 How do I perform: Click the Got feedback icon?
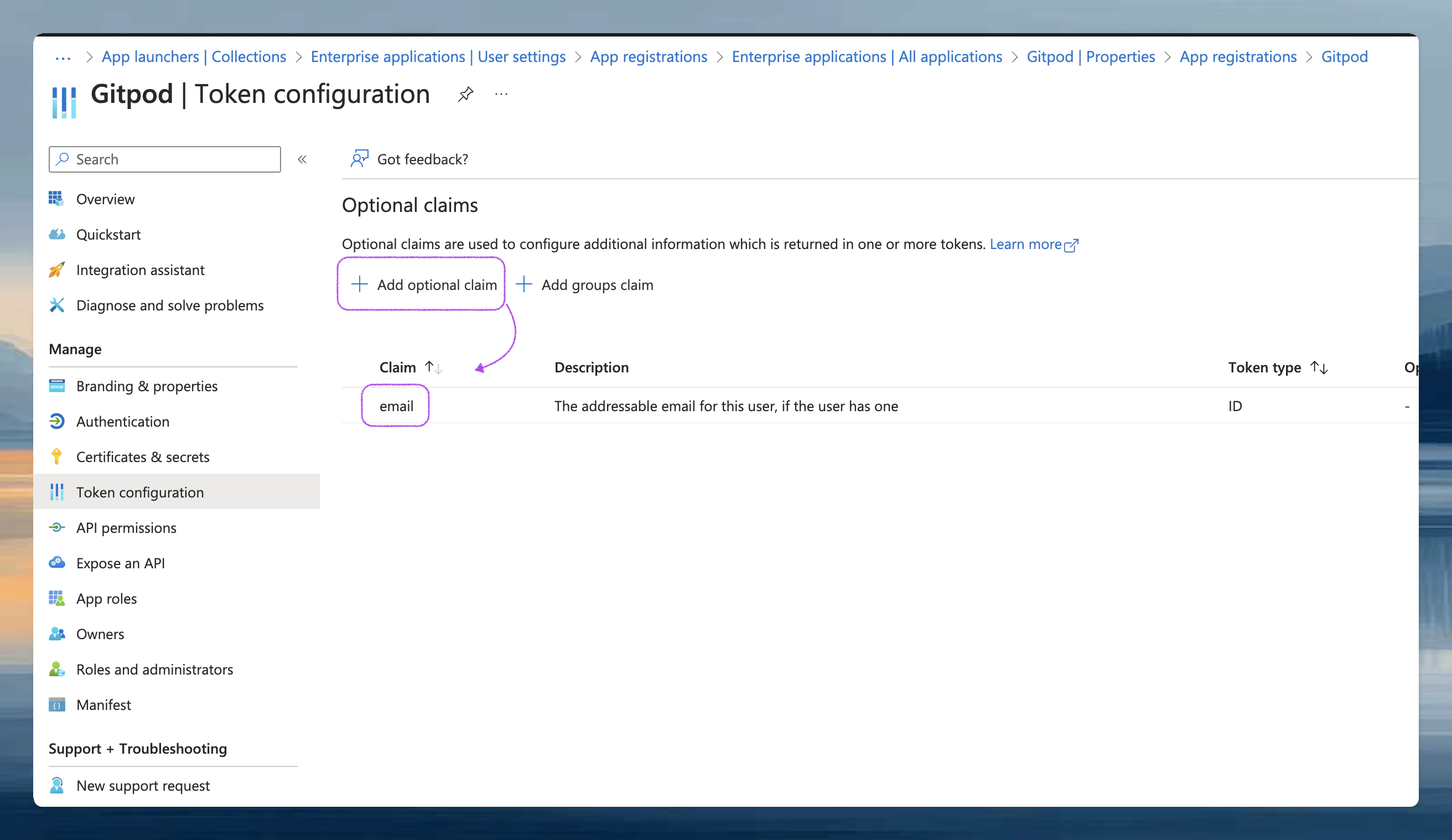coord(360,158)
